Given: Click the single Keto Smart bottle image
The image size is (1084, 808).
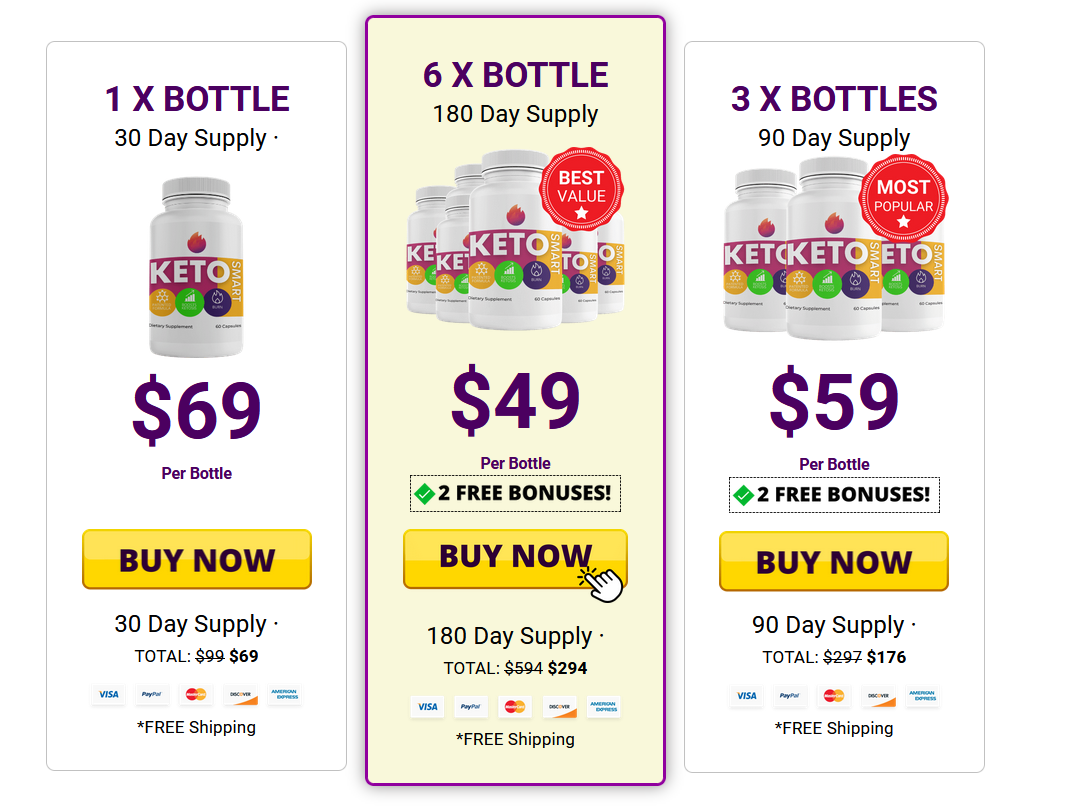Looking at the screenshot, I should coord(196,267).
